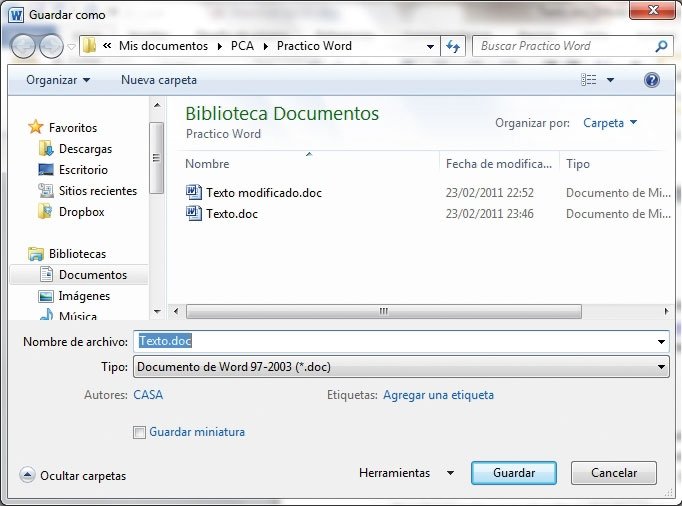Click the change view icon
Image resolution: width=682 pixels, height=506 pixels.
pos(588,80)
